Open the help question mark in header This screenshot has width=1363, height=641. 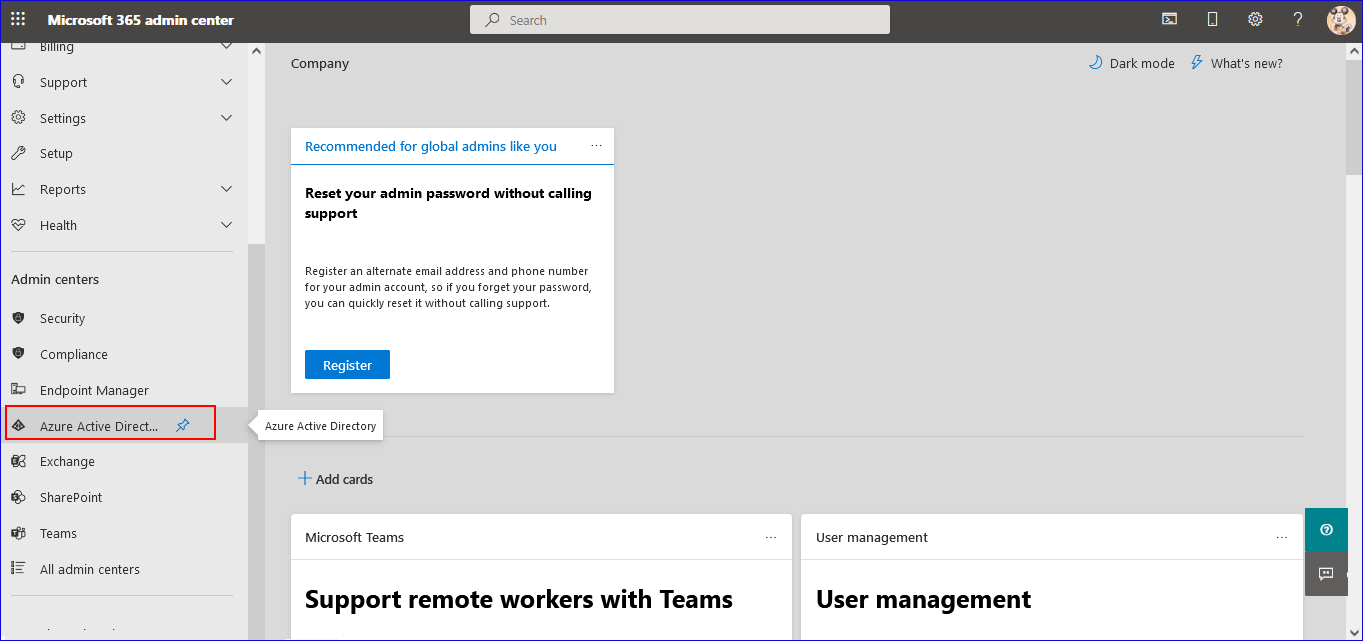[1298, 19]
